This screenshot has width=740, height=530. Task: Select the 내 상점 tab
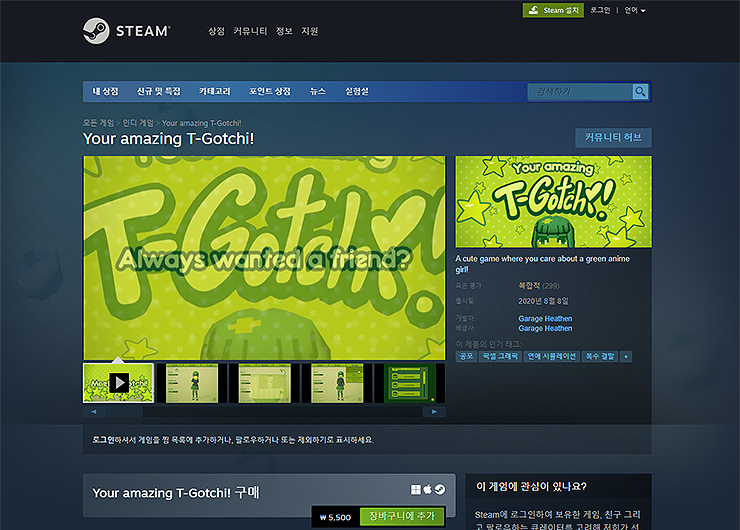click(105, 92)
